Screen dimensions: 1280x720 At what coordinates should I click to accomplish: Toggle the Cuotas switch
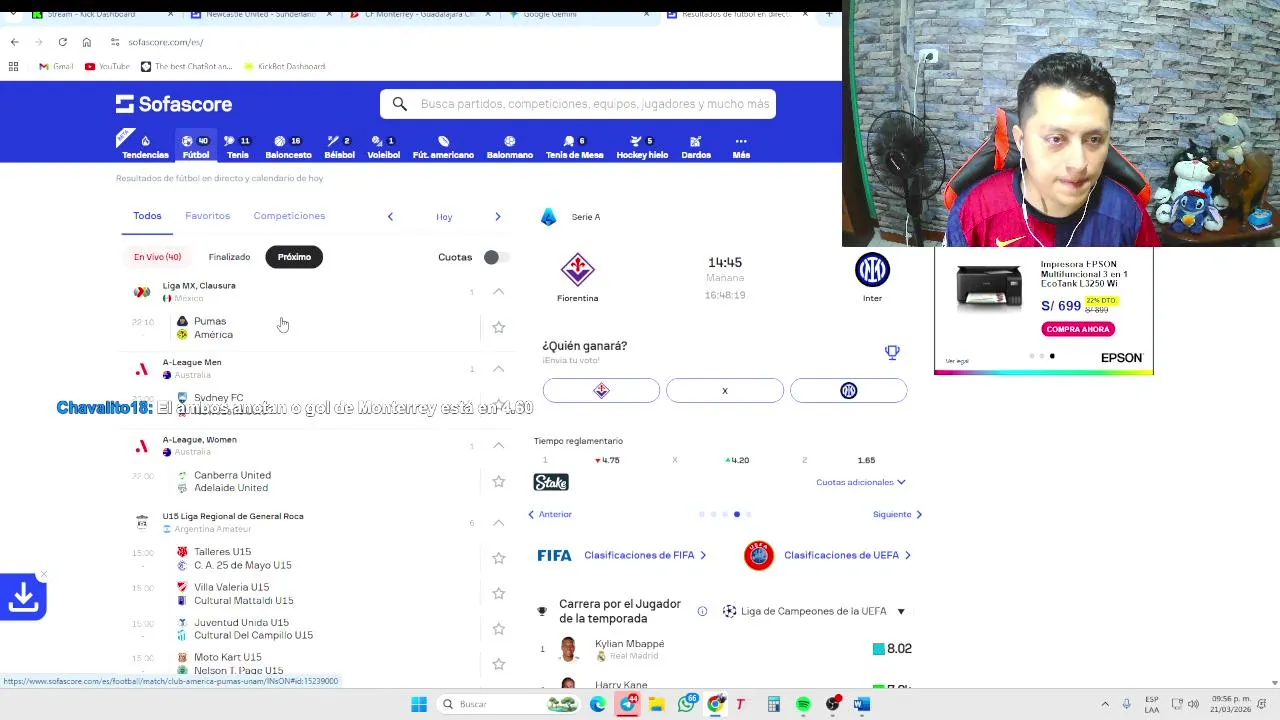coord(495,257)
